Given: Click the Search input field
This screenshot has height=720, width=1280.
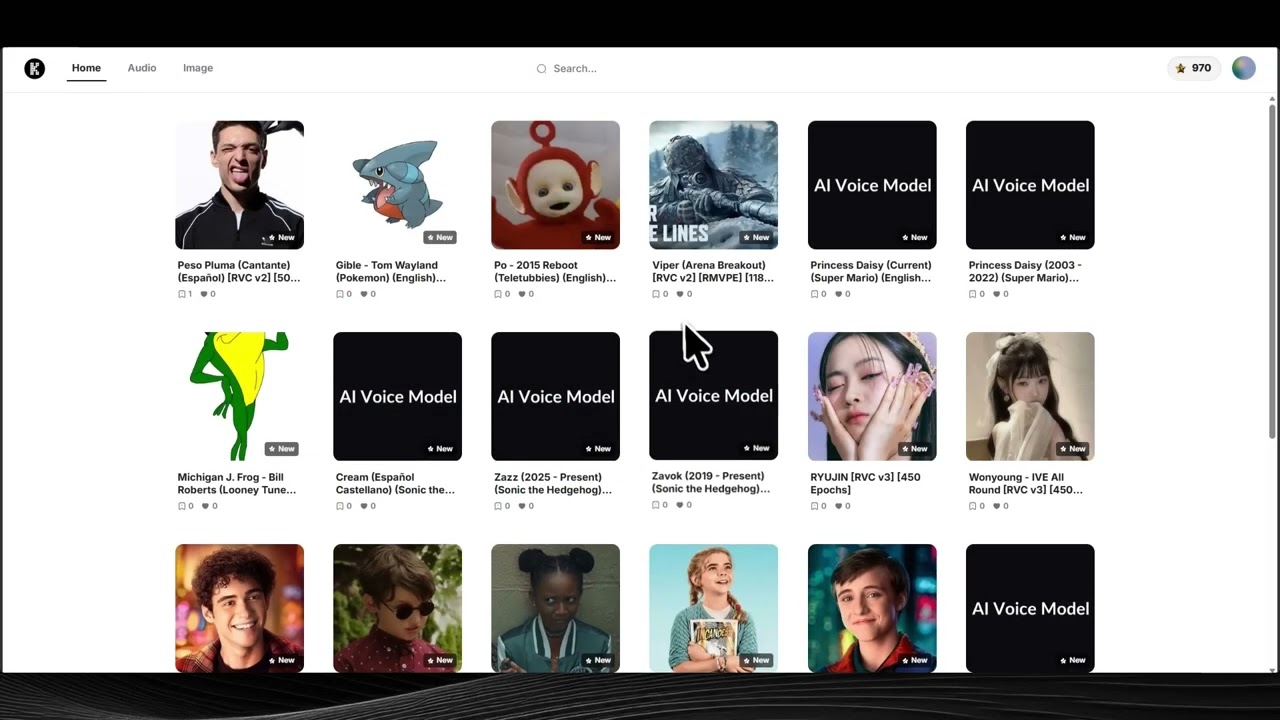Looking at the screenshot, I should tap(640, 69).
